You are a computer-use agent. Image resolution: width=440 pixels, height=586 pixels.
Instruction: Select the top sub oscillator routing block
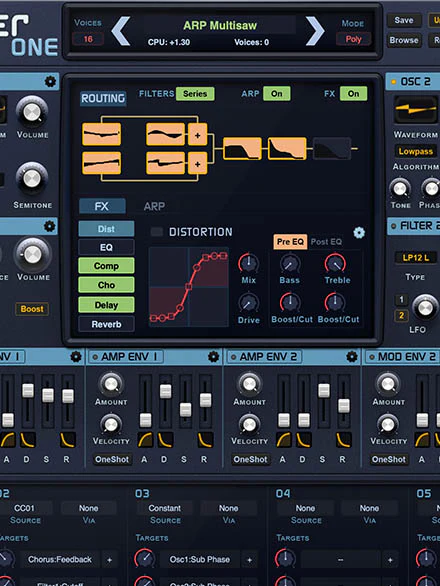click(165, 134)
